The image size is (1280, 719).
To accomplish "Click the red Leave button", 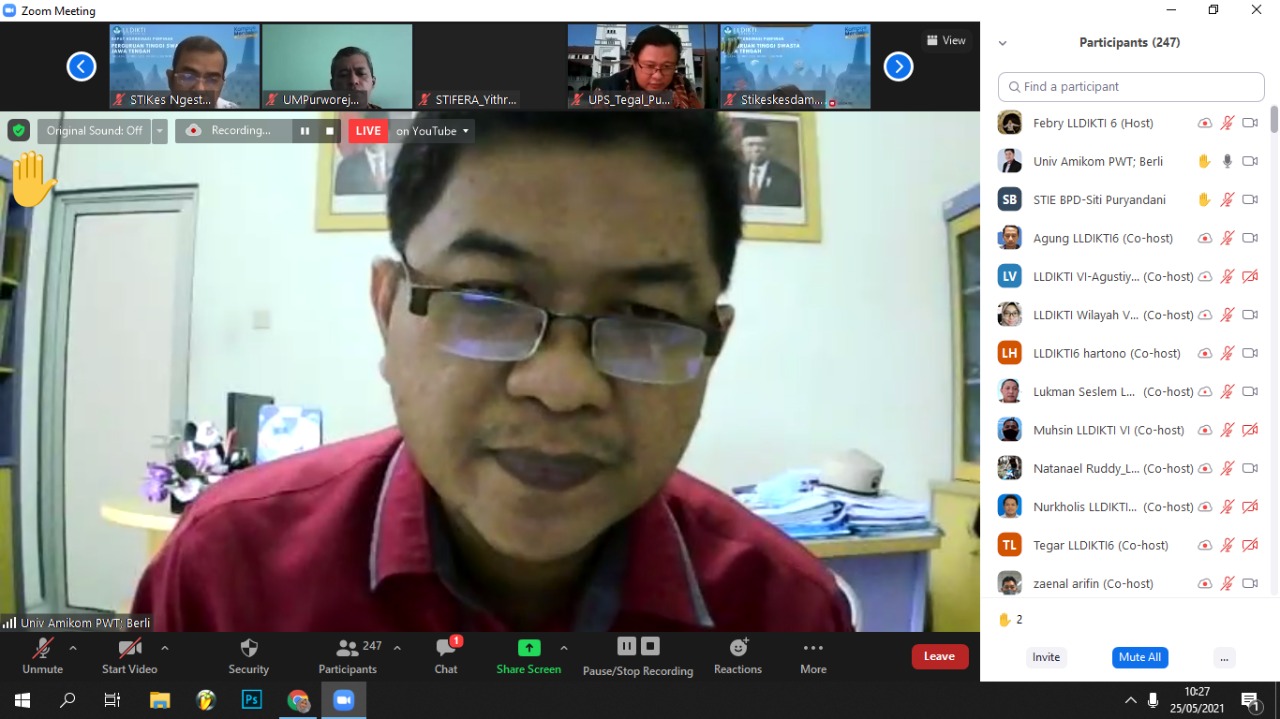I will 939,656.
